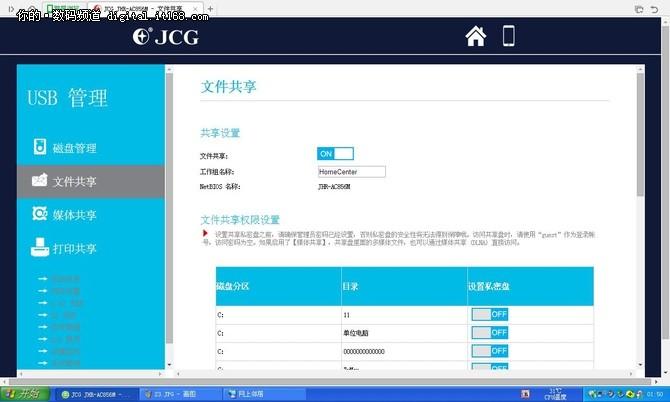Click the disk icon beside 磁盘管理

pyautogui.click(x=40, y=147)
